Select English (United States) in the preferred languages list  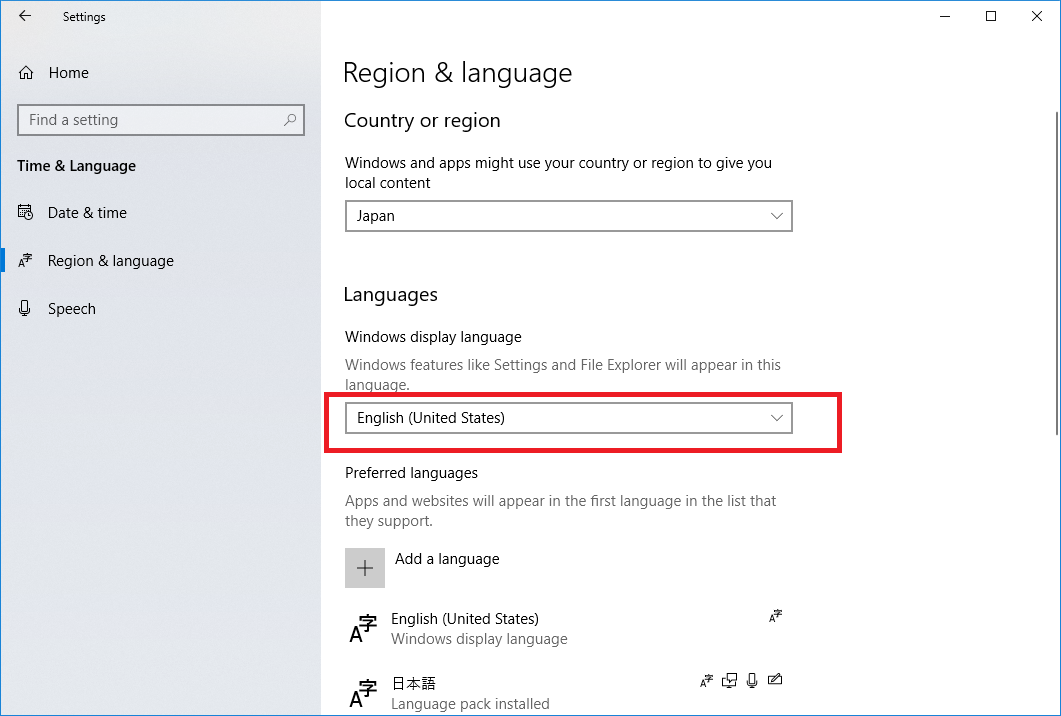point(566,628)
